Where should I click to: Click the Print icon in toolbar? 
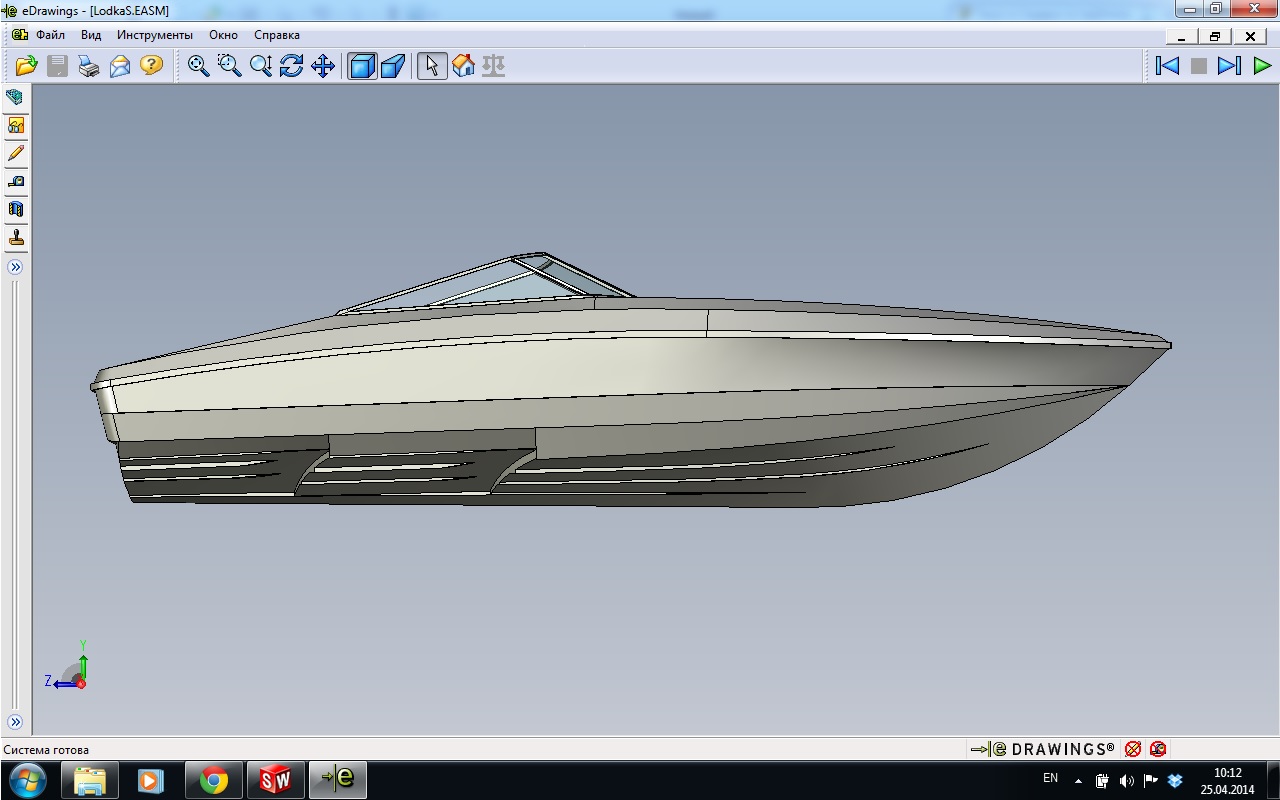tap(89, 66)
